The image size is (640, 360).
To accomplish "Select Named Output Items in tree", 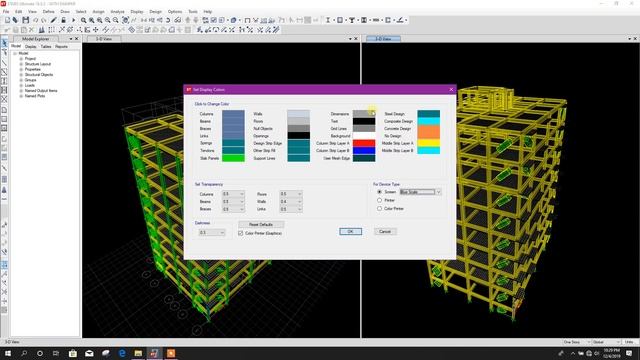I will 41,91.
